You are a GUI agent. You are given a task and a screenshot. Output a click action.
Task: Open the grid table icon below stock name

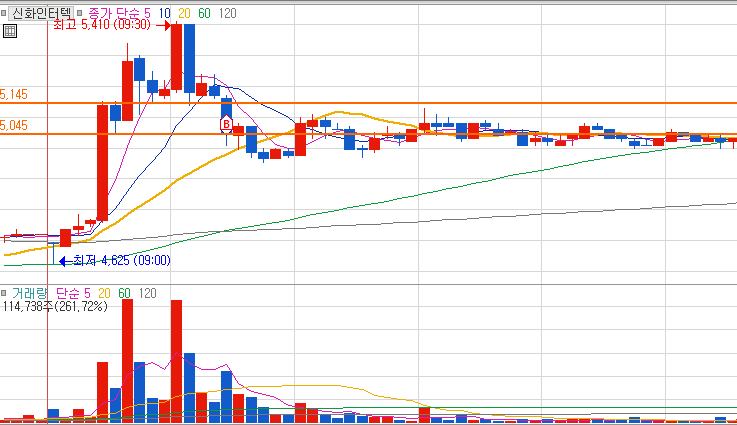tap(10, 31)
